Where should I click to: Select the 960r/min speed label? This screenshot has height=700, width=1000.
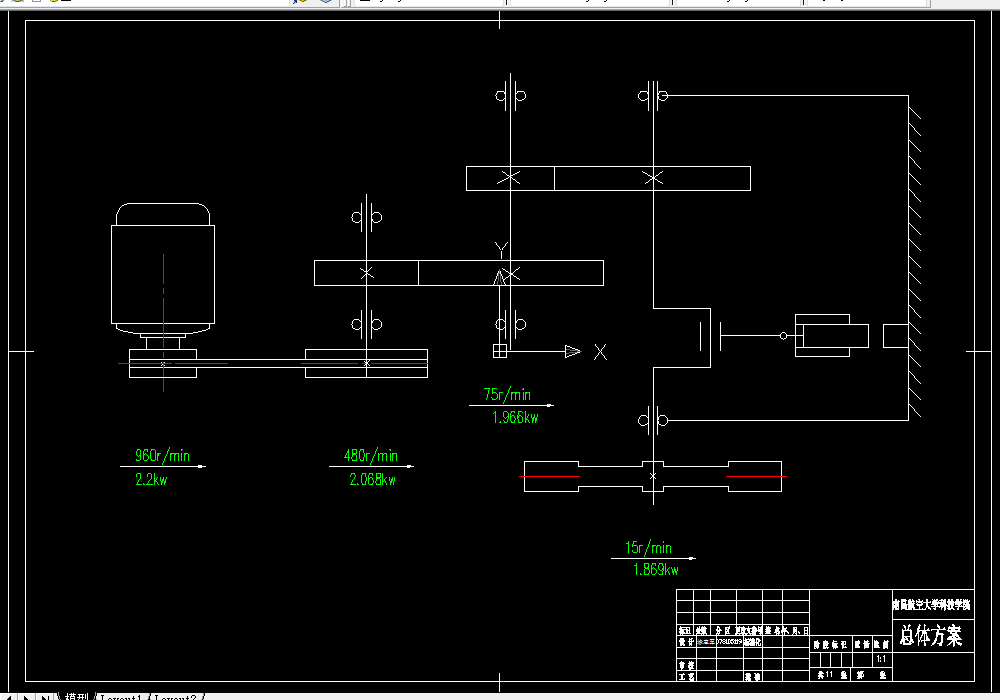(x=162, y=455)
